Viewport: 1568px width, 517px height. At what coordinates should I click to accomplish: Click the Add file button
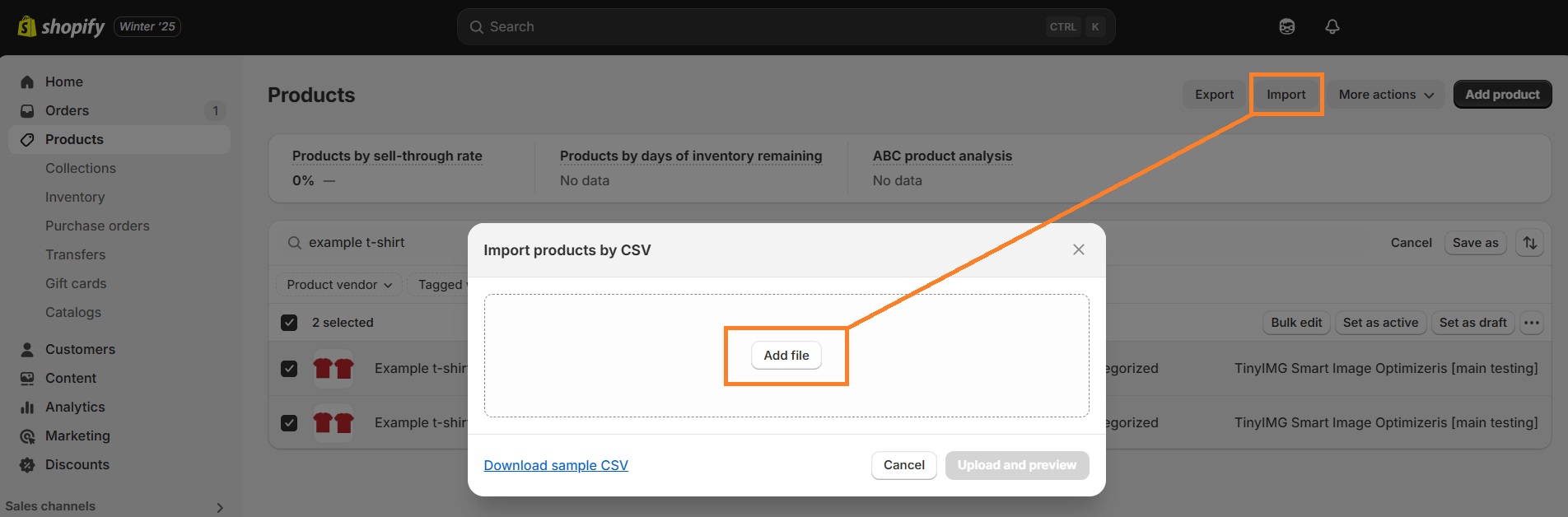pyautogui.click(x=785, y=355)
